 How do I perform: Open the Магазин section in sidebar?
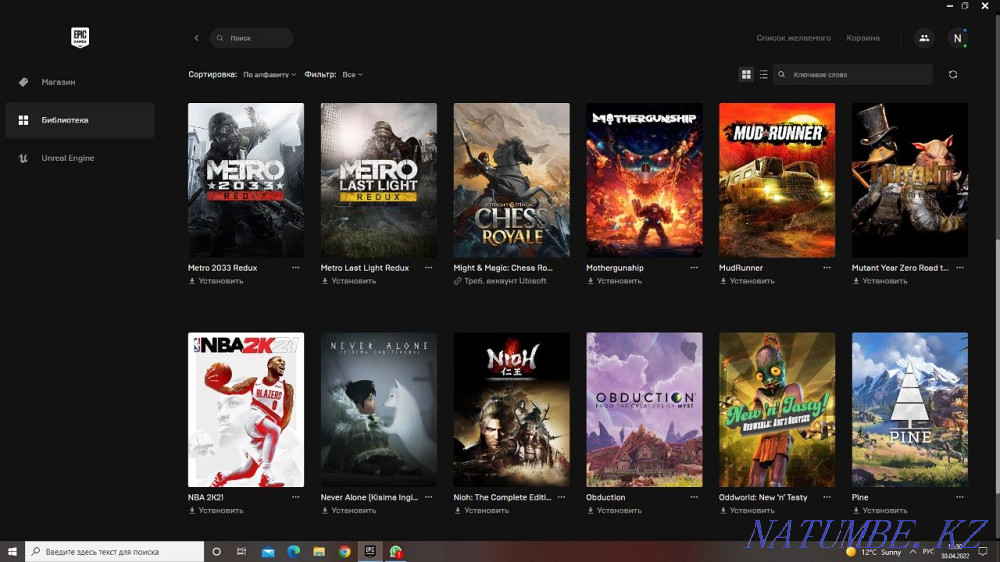[x=58, y=82]
